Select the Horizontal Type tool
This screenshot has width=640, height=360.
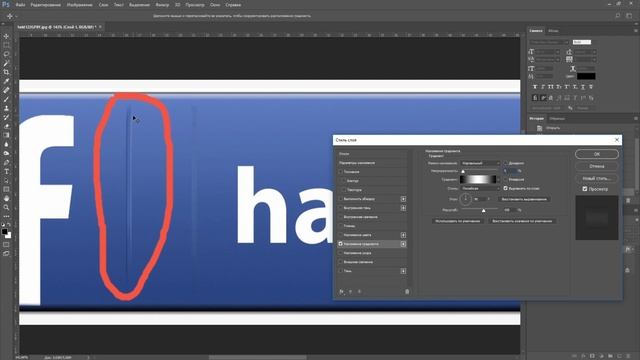[6, 171]
